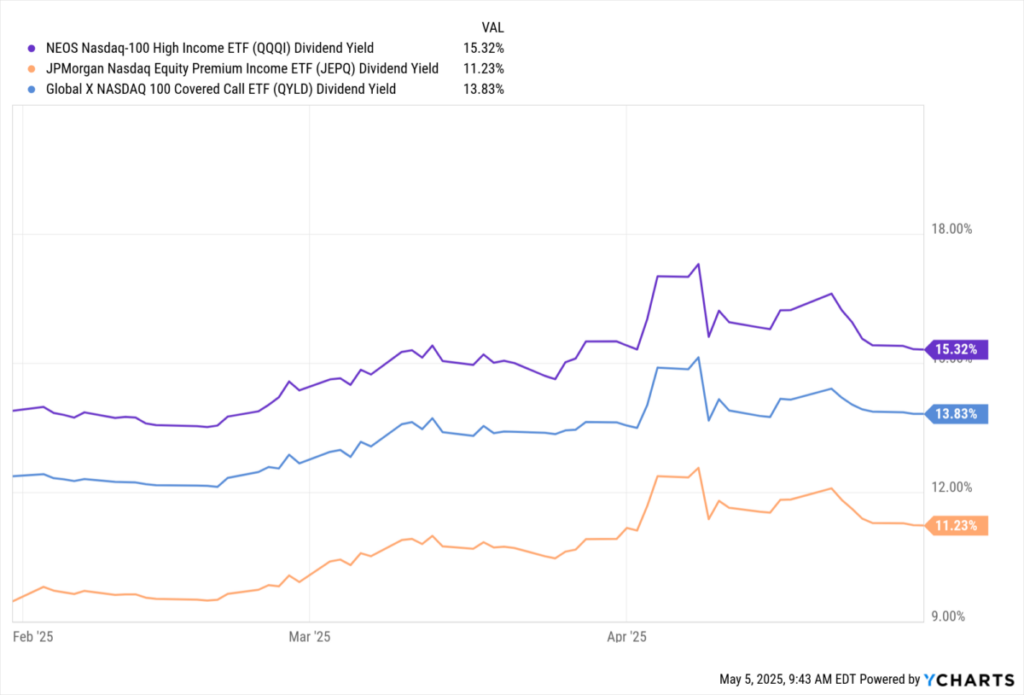
Task: Click the purple 15.32% end-of-line flag
Action: coord(957,349)
